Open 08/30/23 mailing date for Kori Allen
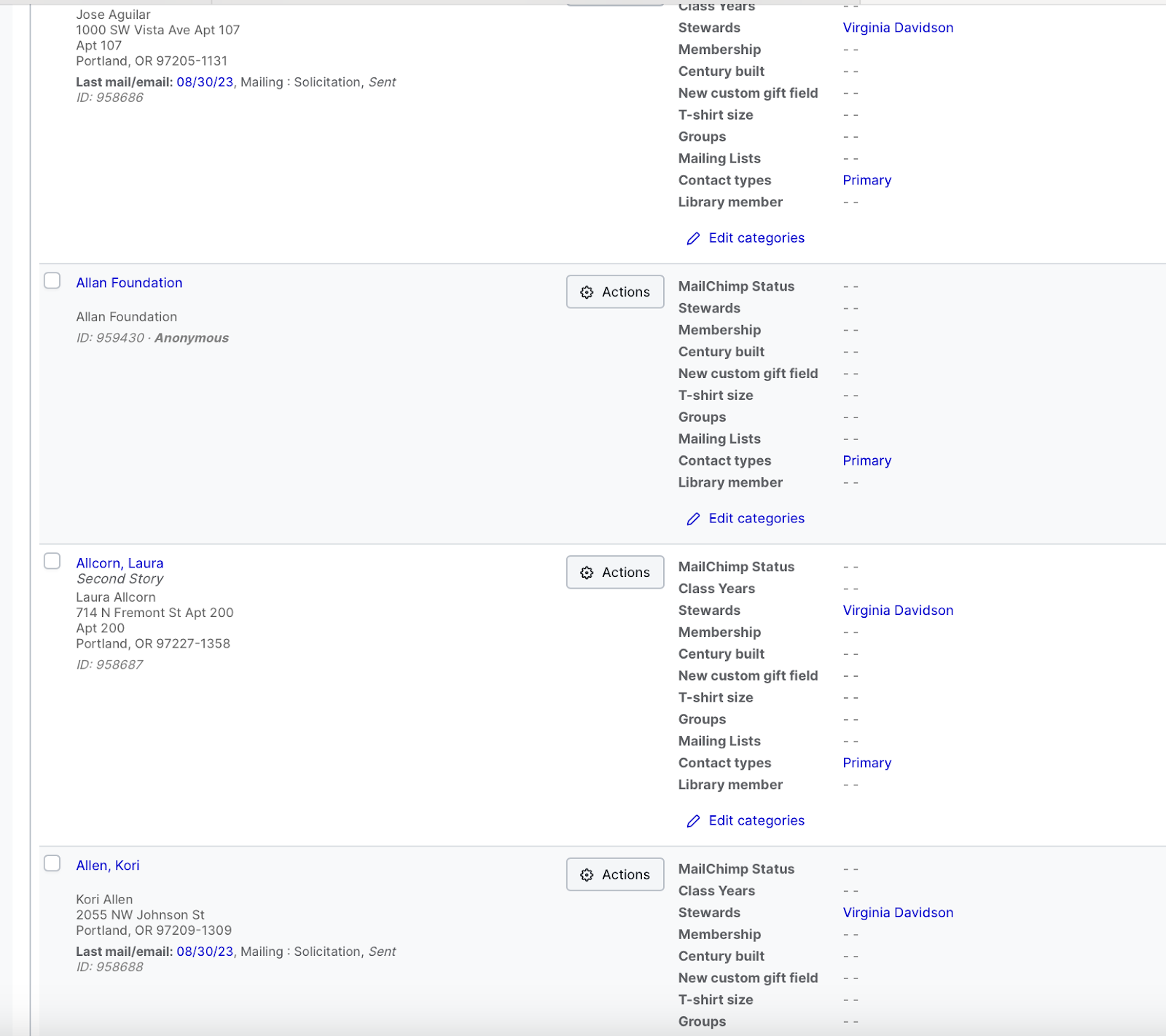Viewport: 1166px width, 1036px height. coord(205,951)
